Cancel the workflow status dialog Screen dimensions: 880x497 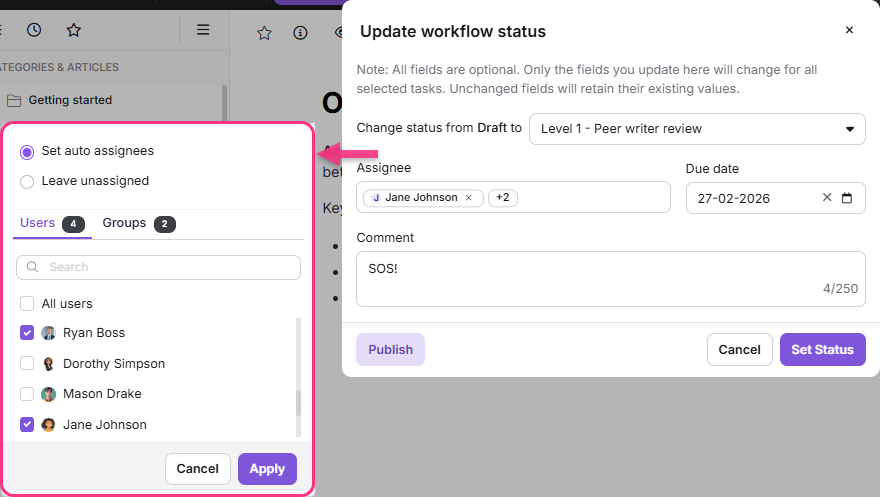point(740,349)
